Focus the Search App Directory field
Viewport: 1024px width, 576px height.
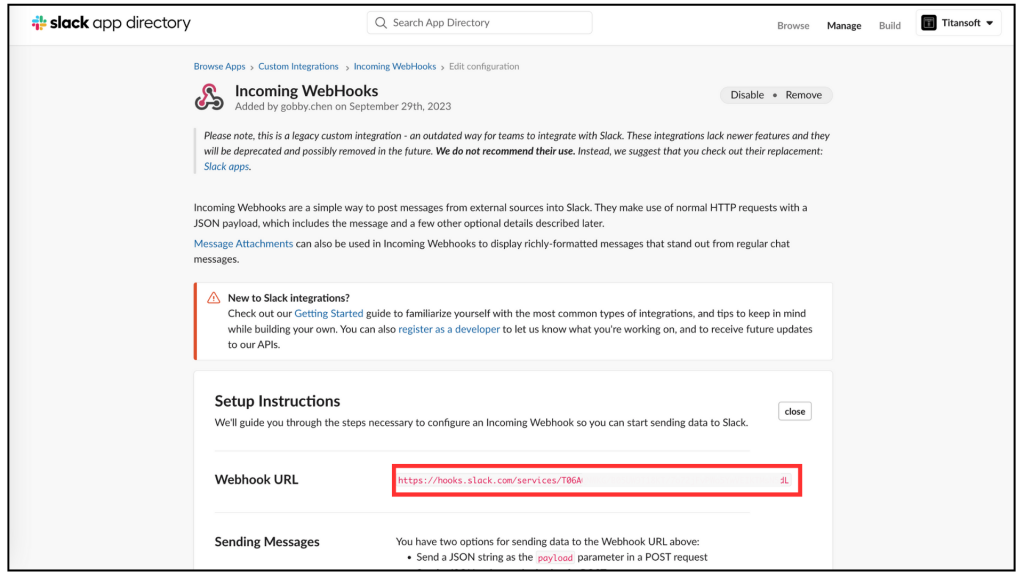[x=479, y=23]
